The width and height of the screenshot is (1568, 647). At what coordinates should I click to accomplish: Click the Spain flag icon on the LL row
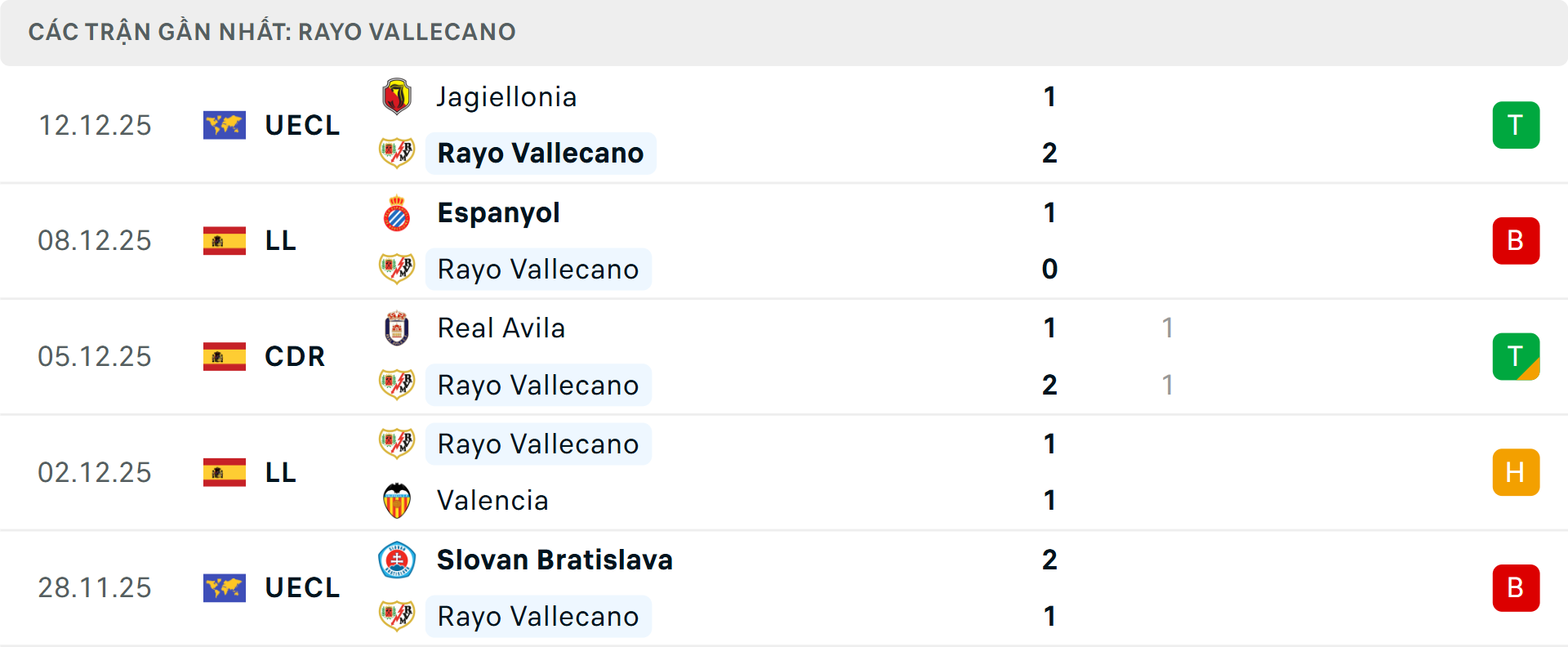(224, 240)
